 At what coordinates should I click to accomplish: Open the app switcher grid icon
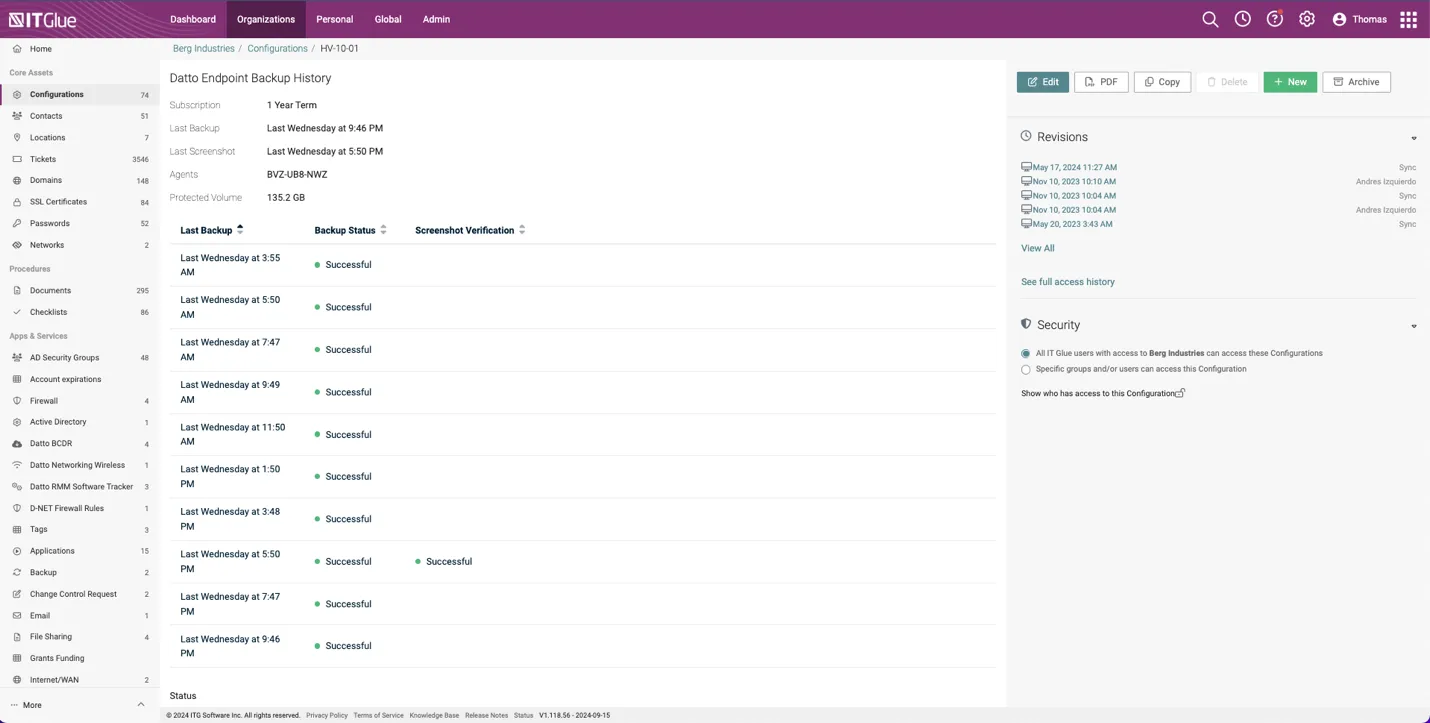(1408, 19)
